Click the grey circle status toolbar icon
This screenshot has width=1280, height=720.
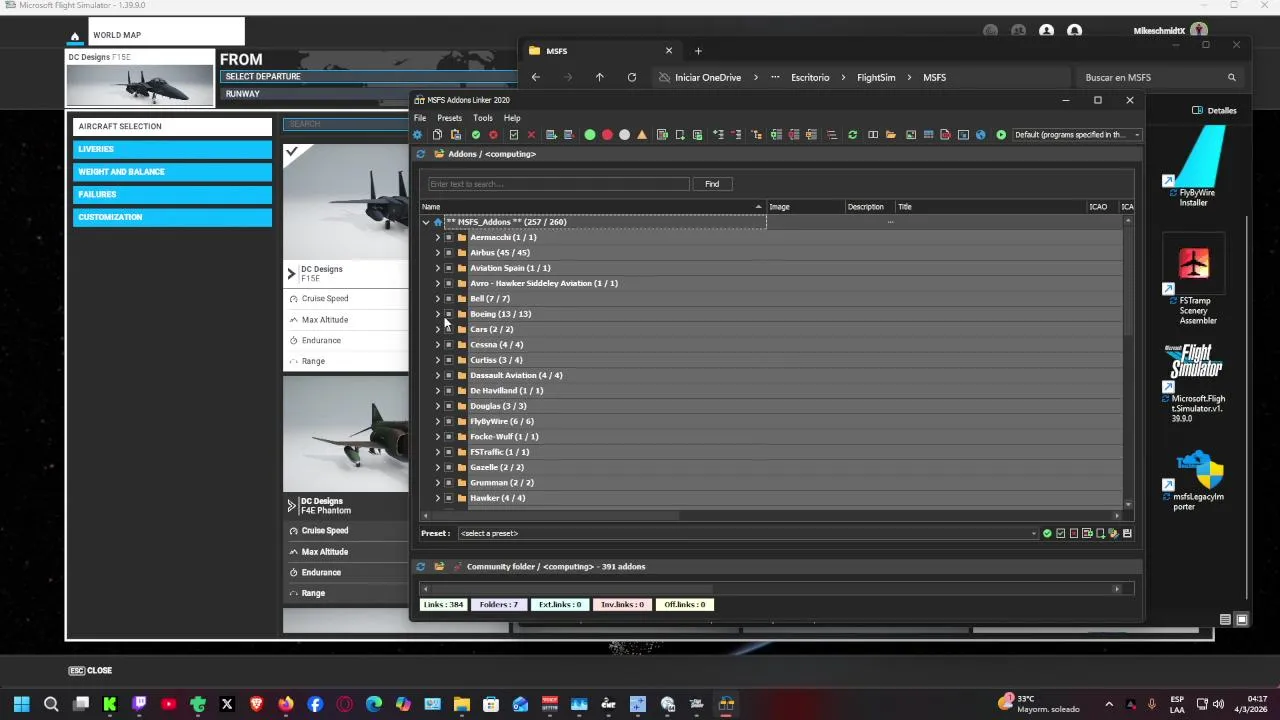pyautogui.click(x=625, y=135)
